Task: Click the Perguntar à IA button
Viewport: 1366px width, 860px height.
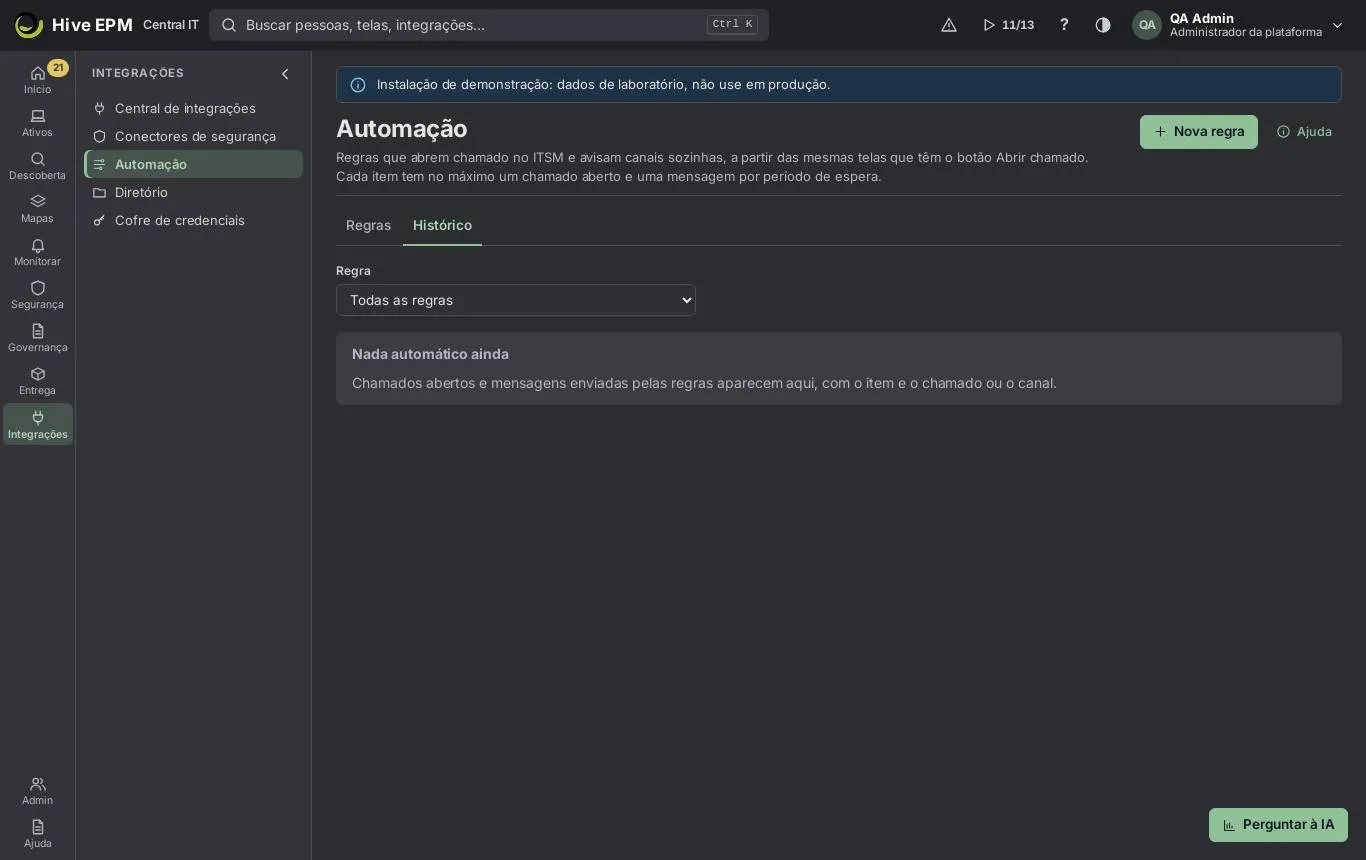Action: [1278, 825]
